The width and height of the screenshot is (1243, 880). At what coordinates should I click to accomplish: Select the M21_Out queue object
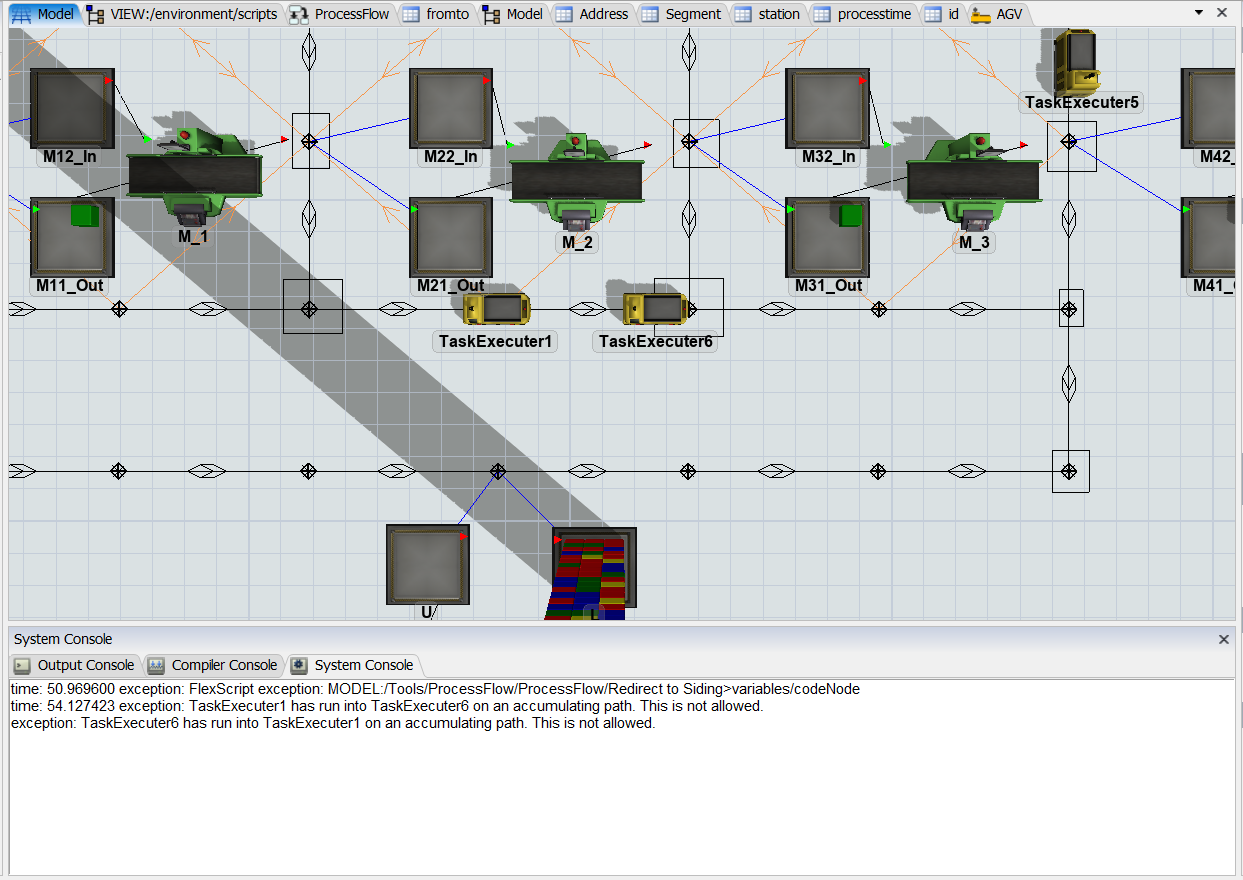451,237
